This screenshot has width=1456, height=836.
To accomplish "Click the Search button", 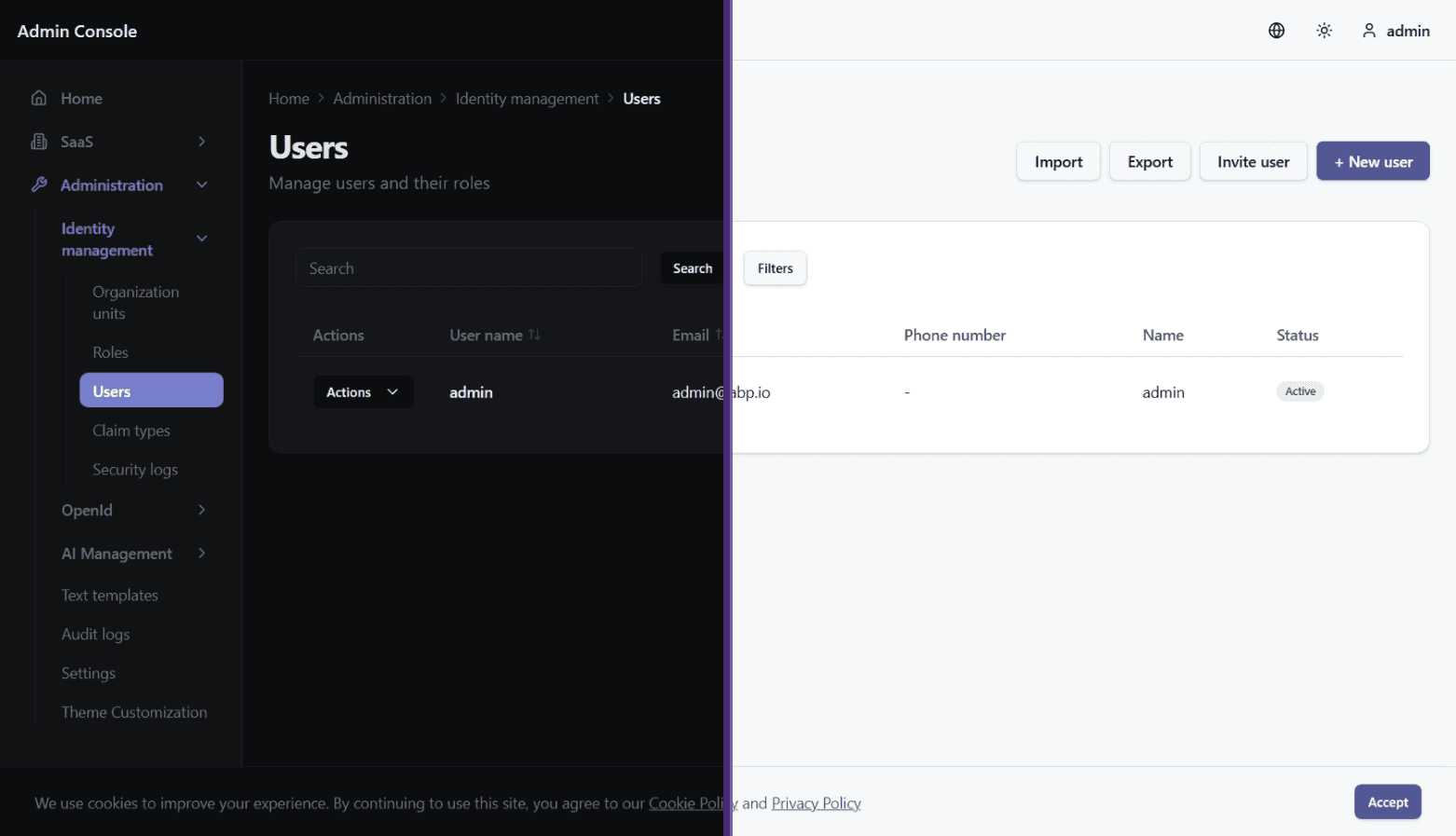I will [x=693, y=268].
